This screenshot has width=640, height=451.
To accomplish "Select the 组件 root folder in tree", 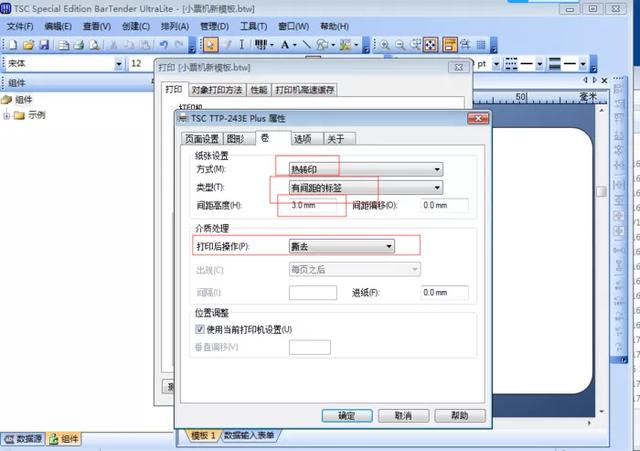I will pos(23,100).
